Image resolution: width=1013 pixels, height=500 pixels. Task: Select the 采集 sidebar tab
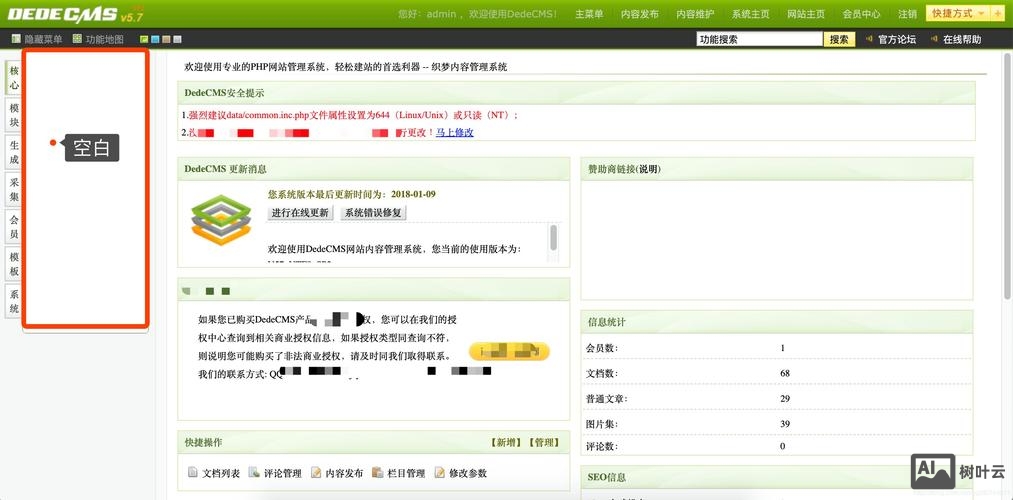tap(14, 189)
